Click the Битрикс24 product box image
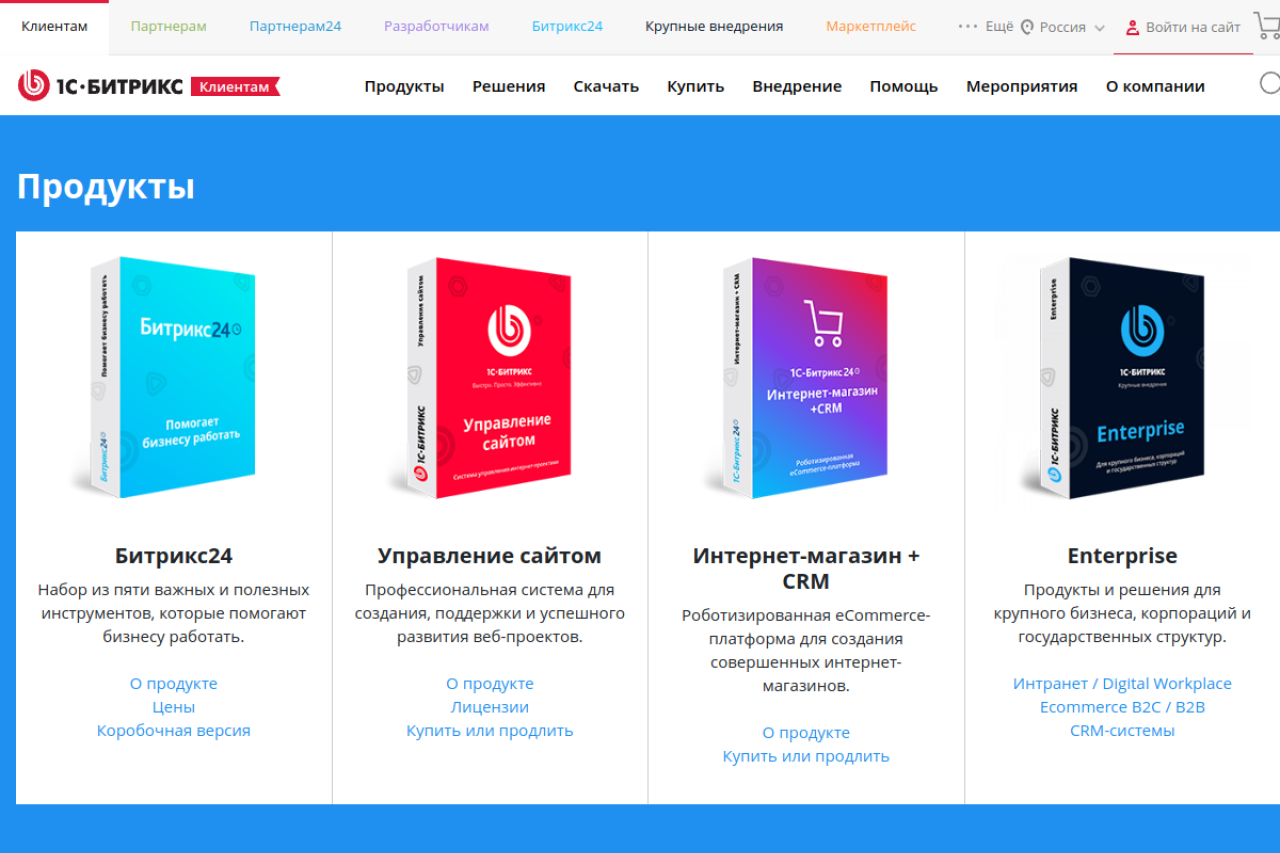This screenshot has height=853, width=1280. 173,377
